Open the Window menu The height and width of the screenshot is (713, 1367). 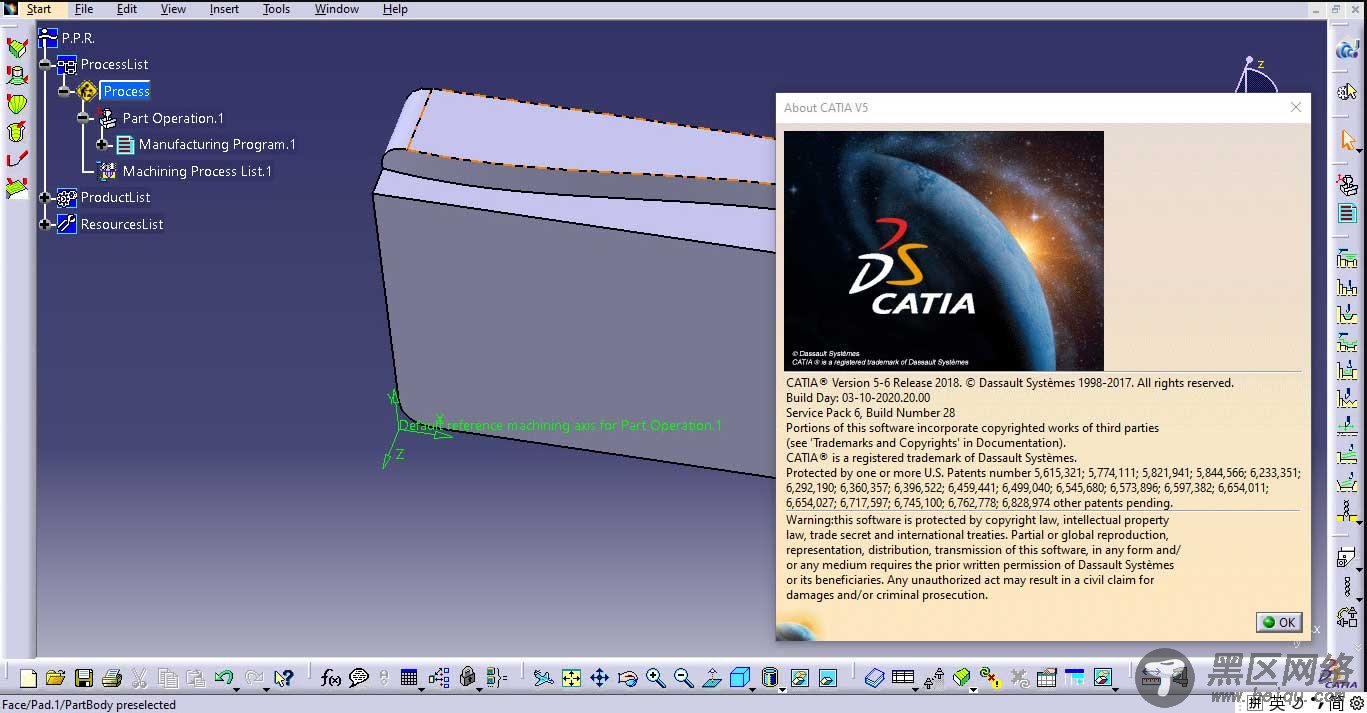pos(337,9)
